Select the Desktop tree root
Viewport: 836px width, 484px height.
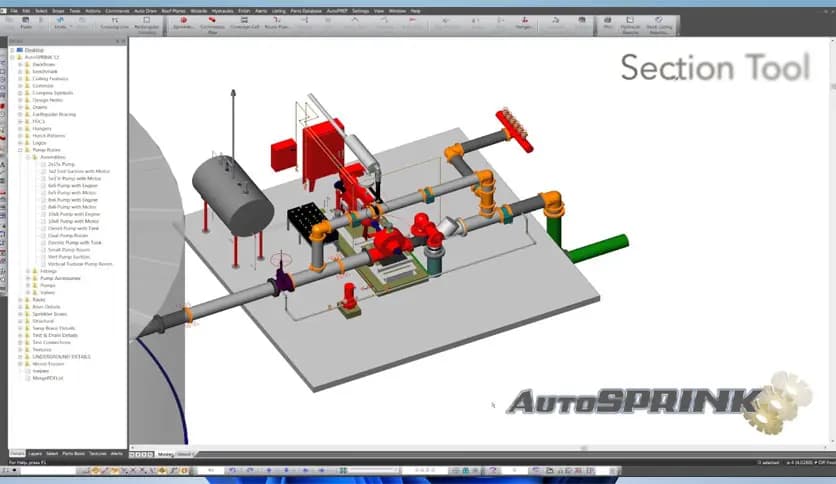point(34,50)
